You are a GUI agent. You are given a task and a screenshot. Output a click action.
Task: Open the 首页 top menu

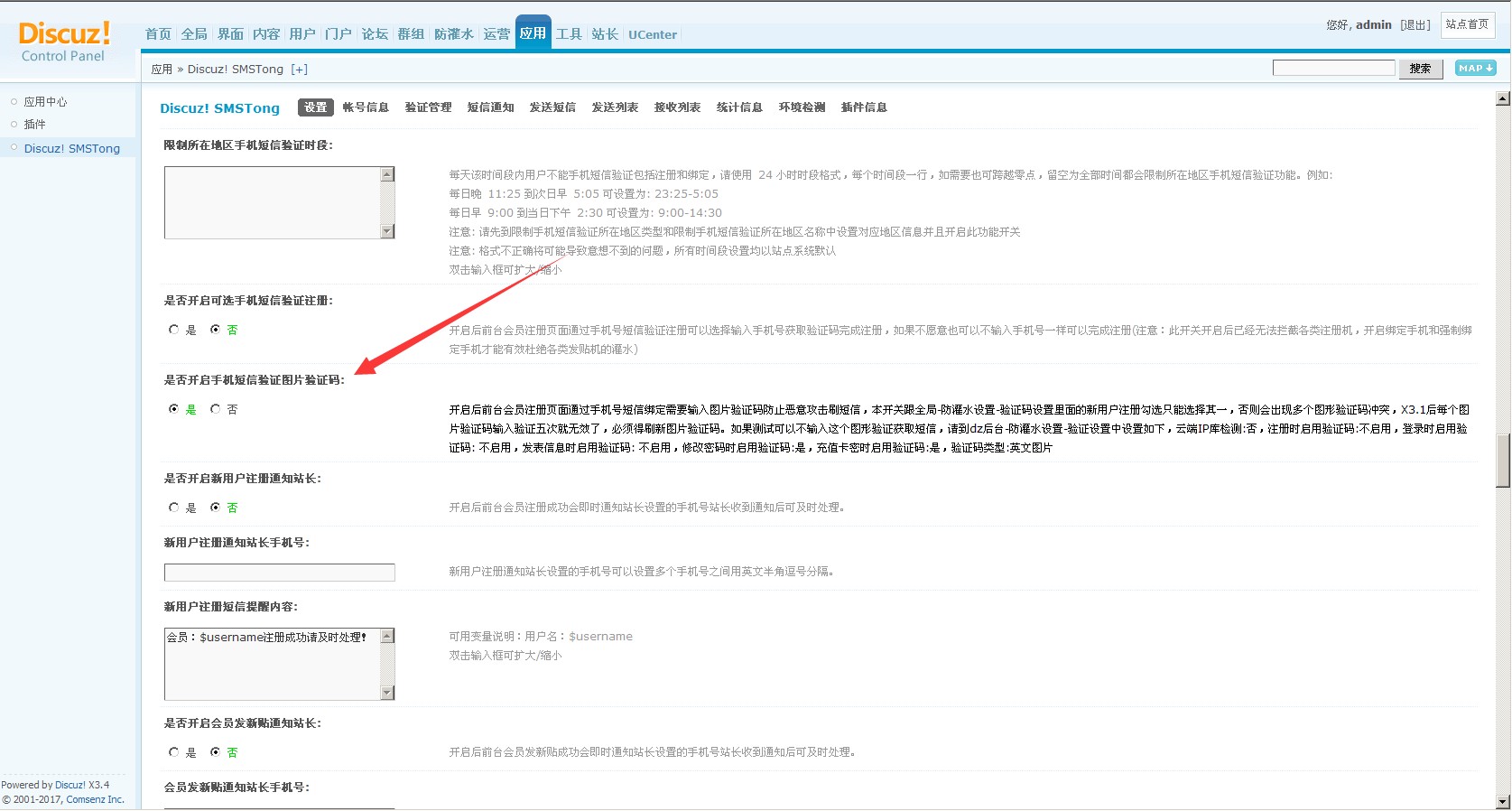coord(158,34)
